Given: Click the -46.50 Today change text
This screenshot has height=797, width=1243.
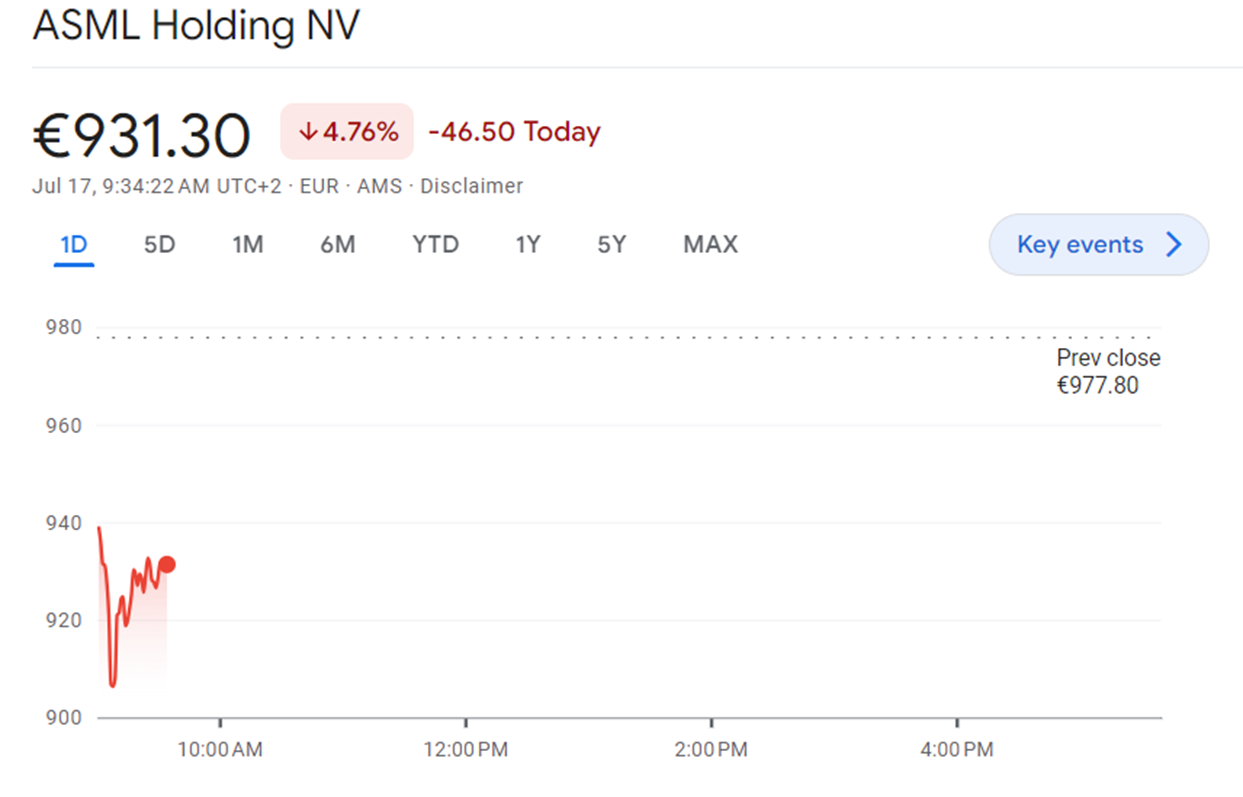Looking at the screenshot, I should [514, 132].
